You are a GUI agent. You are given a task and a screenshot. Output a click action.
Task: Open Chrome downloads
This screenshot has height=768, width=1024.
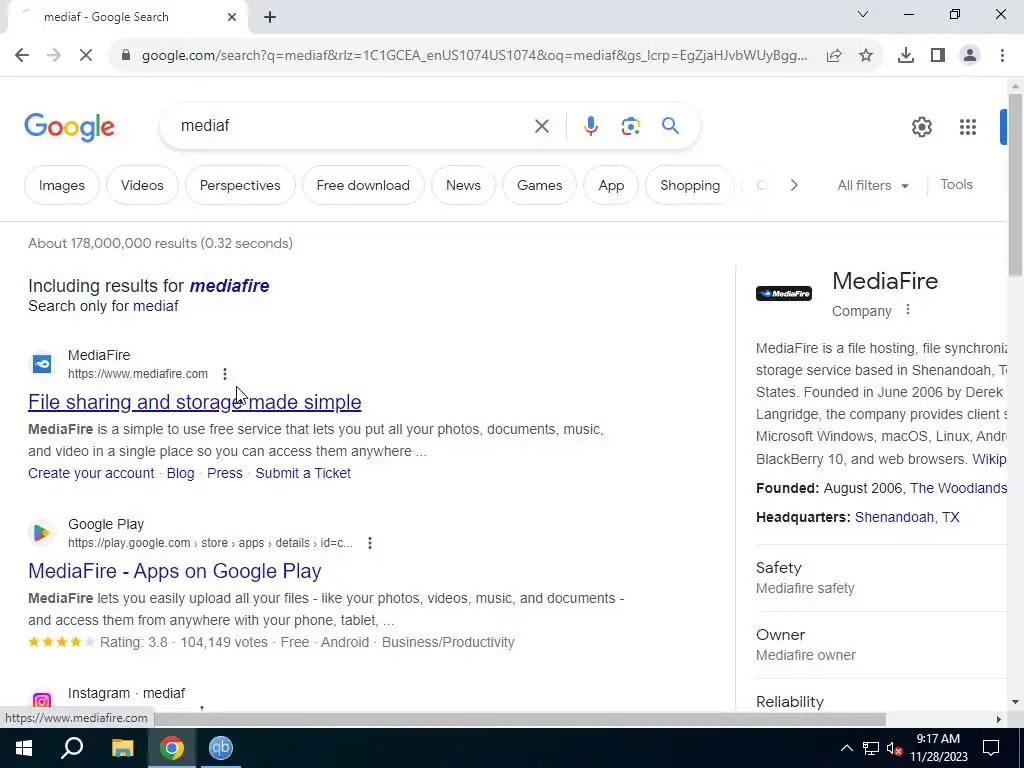906,56
